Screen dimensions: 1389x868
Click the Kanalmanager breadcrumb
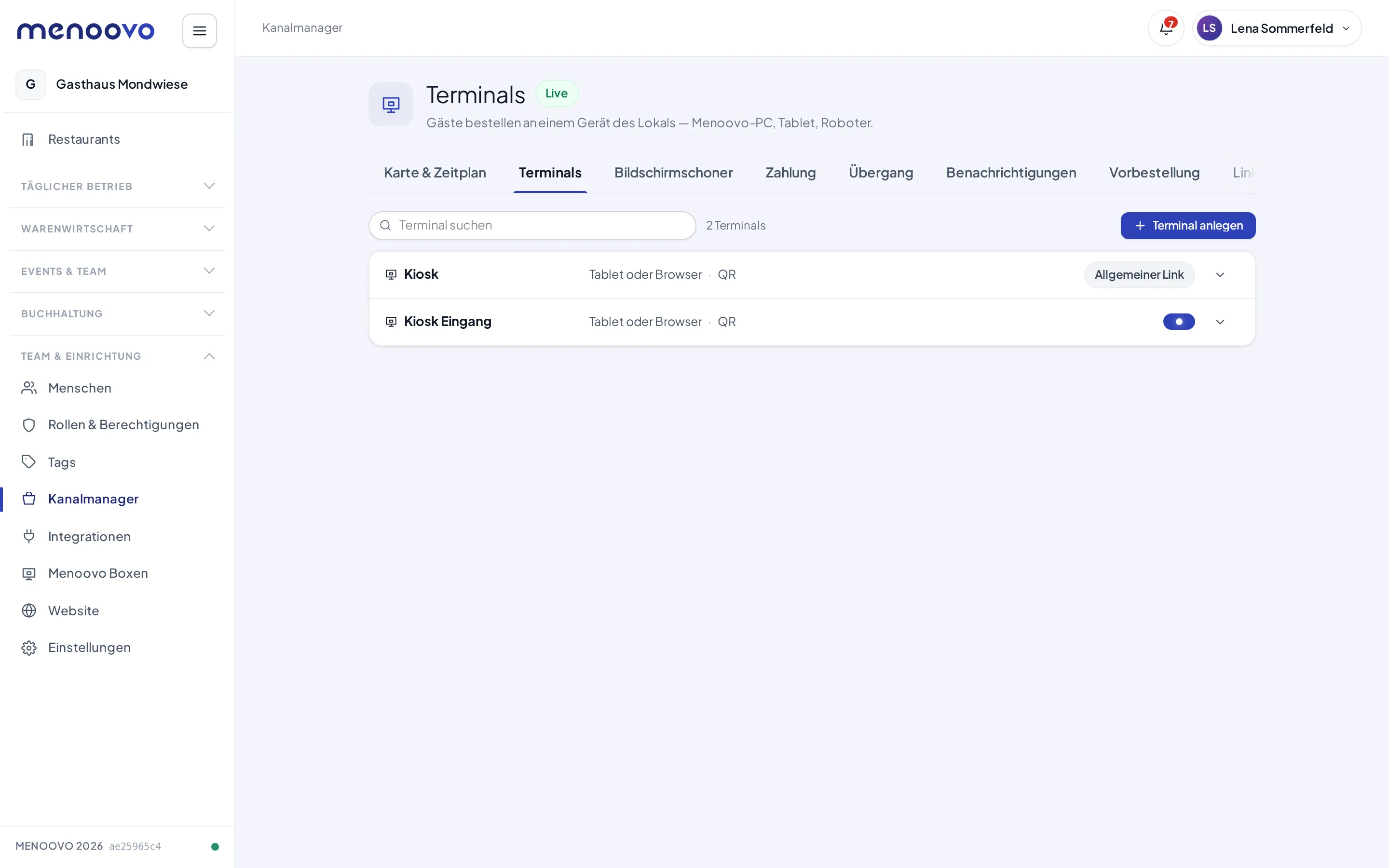pyautogui.click(x=302, y=27)
